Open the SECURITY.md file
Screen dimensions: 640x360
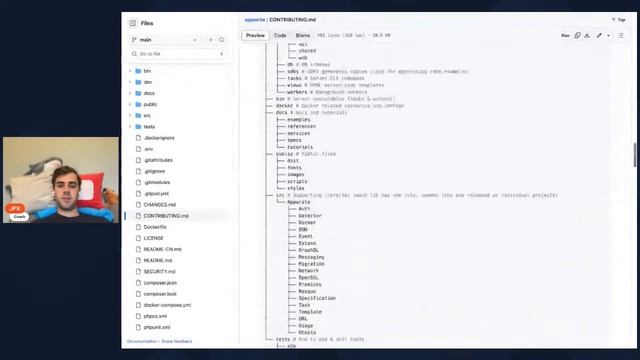(160, 271)
